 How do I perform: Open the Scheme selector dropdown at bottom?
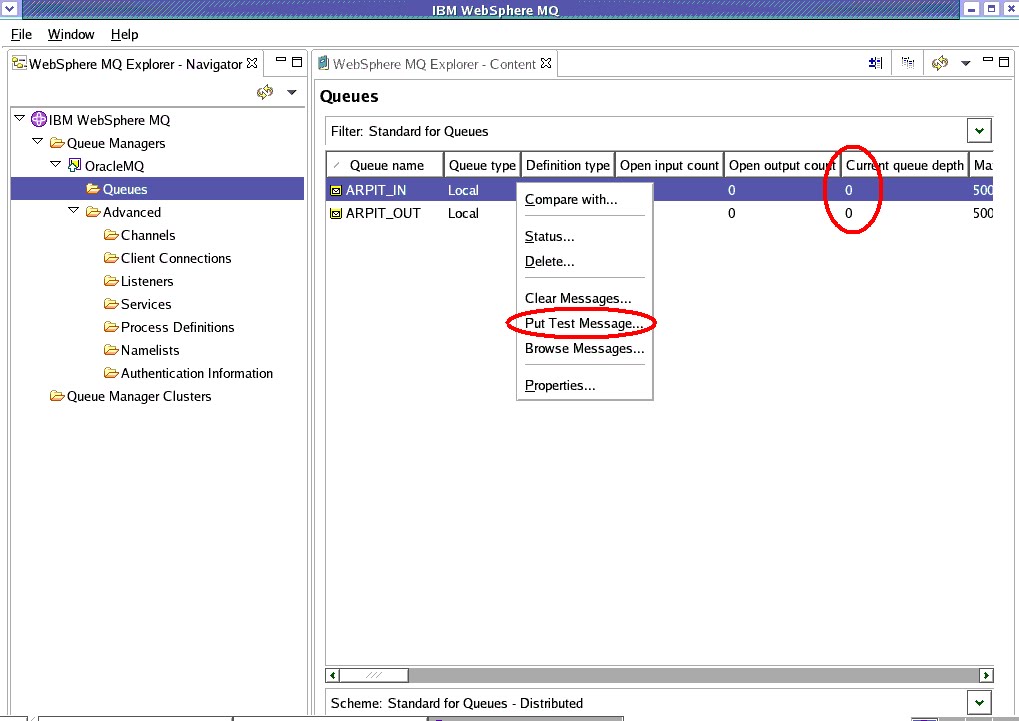tap(978, 703)
